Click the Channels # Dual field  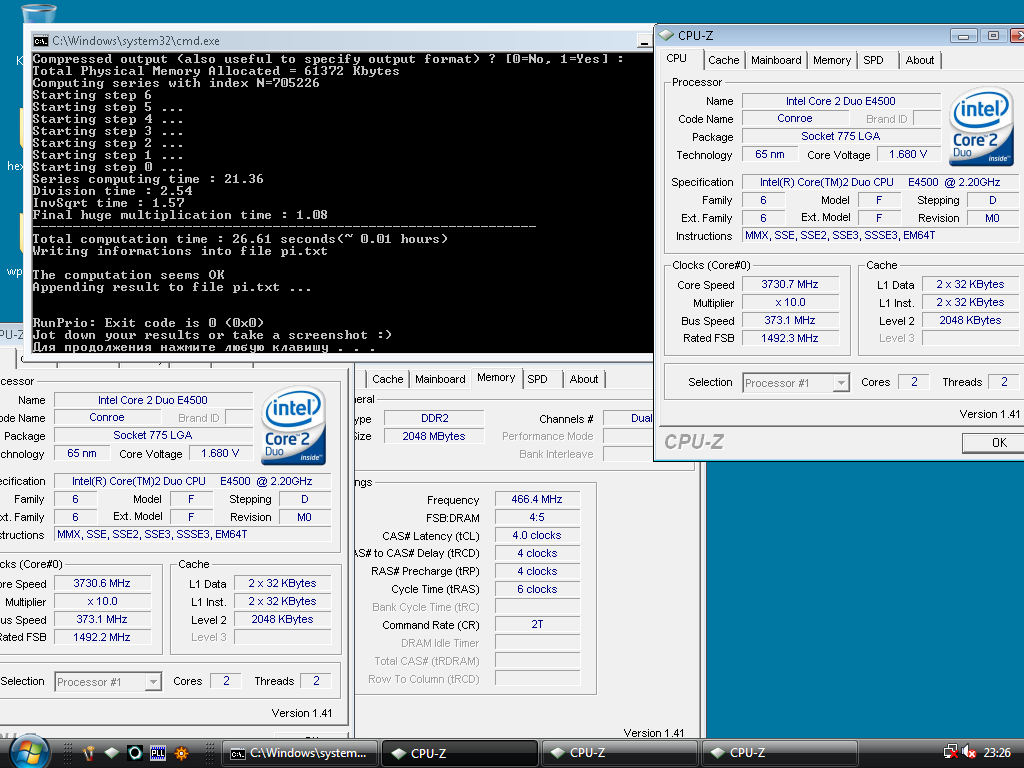click(628, 419)
